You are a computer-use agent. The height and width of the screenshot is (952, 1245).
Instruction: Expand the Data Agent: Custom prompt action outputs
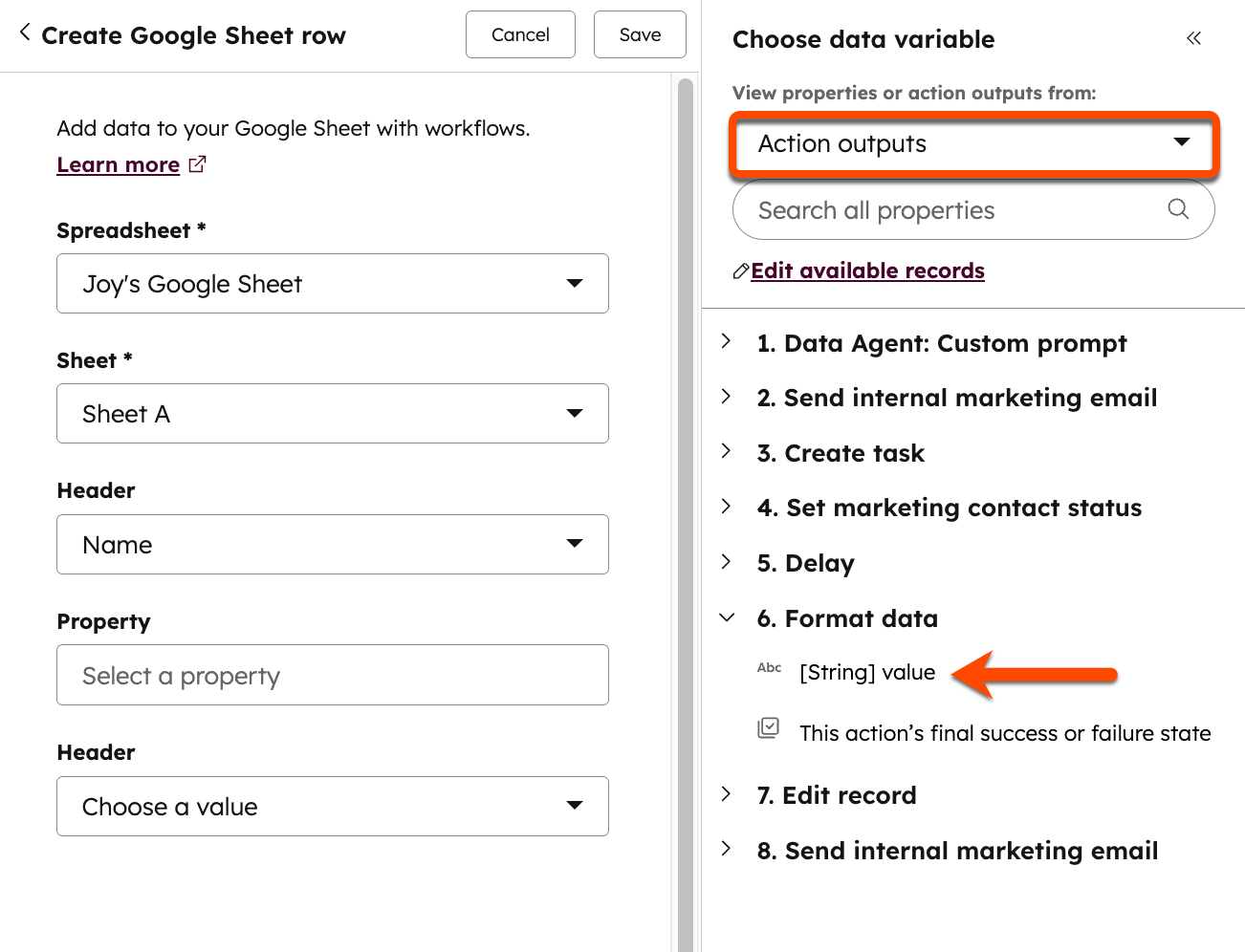[725, 343]
